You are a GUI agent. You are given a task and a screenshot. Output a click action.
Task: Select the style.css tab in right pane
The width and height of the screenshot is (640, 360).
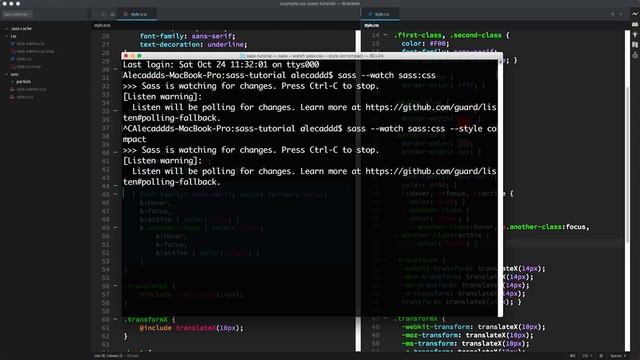click(380, 14)
